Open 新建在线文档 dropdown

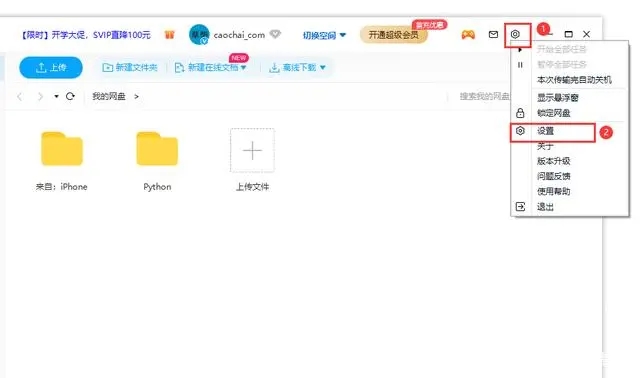(211, 67)
